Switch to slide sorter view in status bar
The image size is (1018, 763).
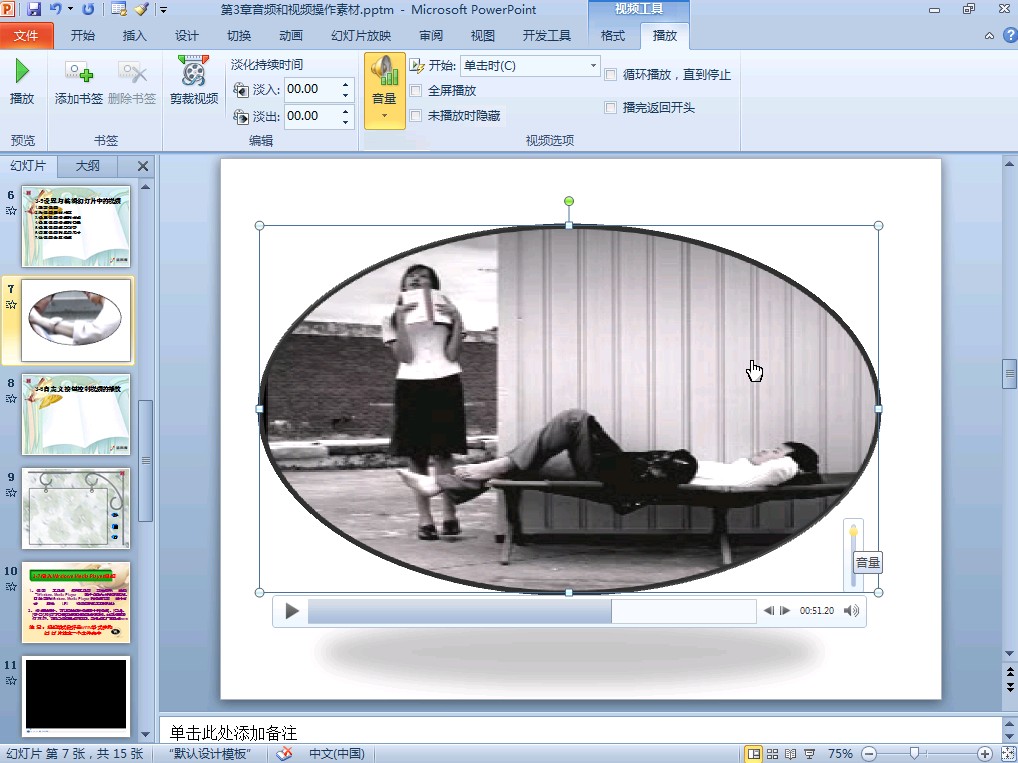(772, 754)
